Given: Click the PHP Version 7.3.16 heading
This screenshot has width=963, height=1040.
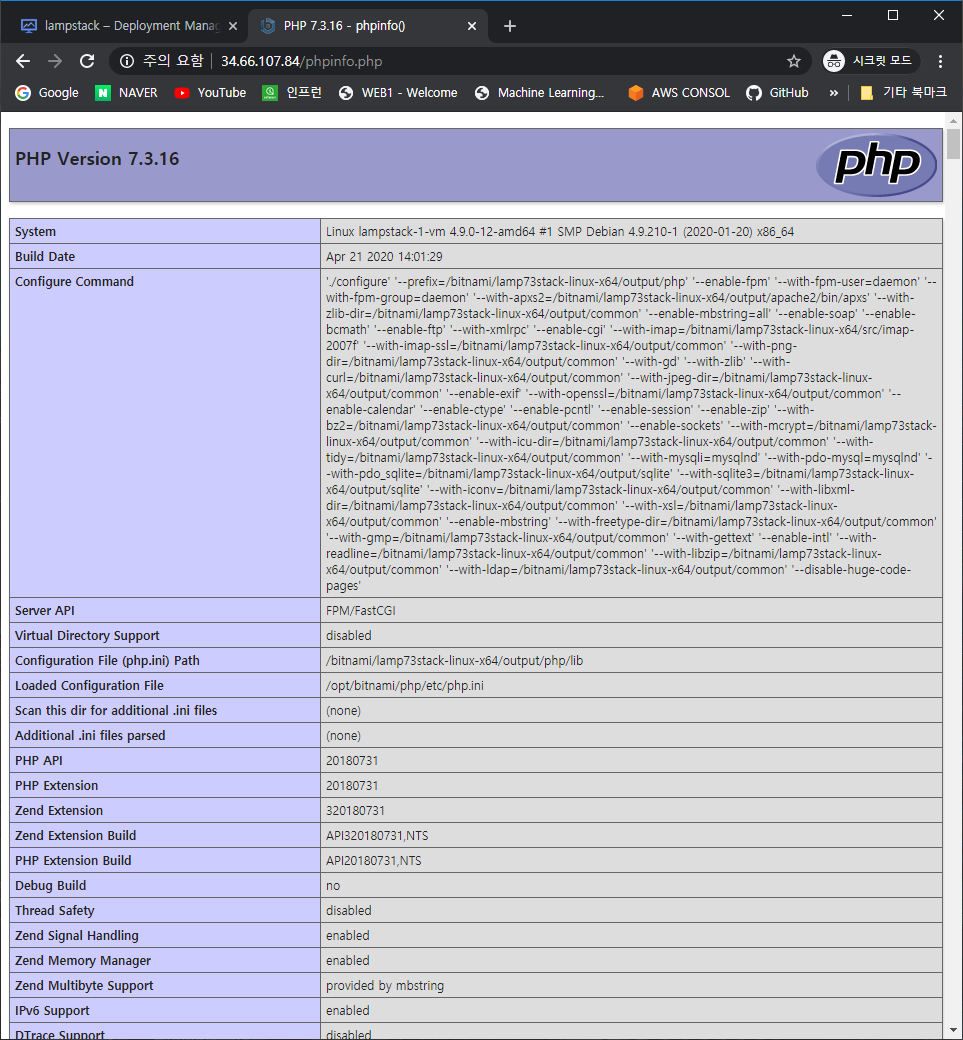Looking at the screenshot, I should (97, 159).
